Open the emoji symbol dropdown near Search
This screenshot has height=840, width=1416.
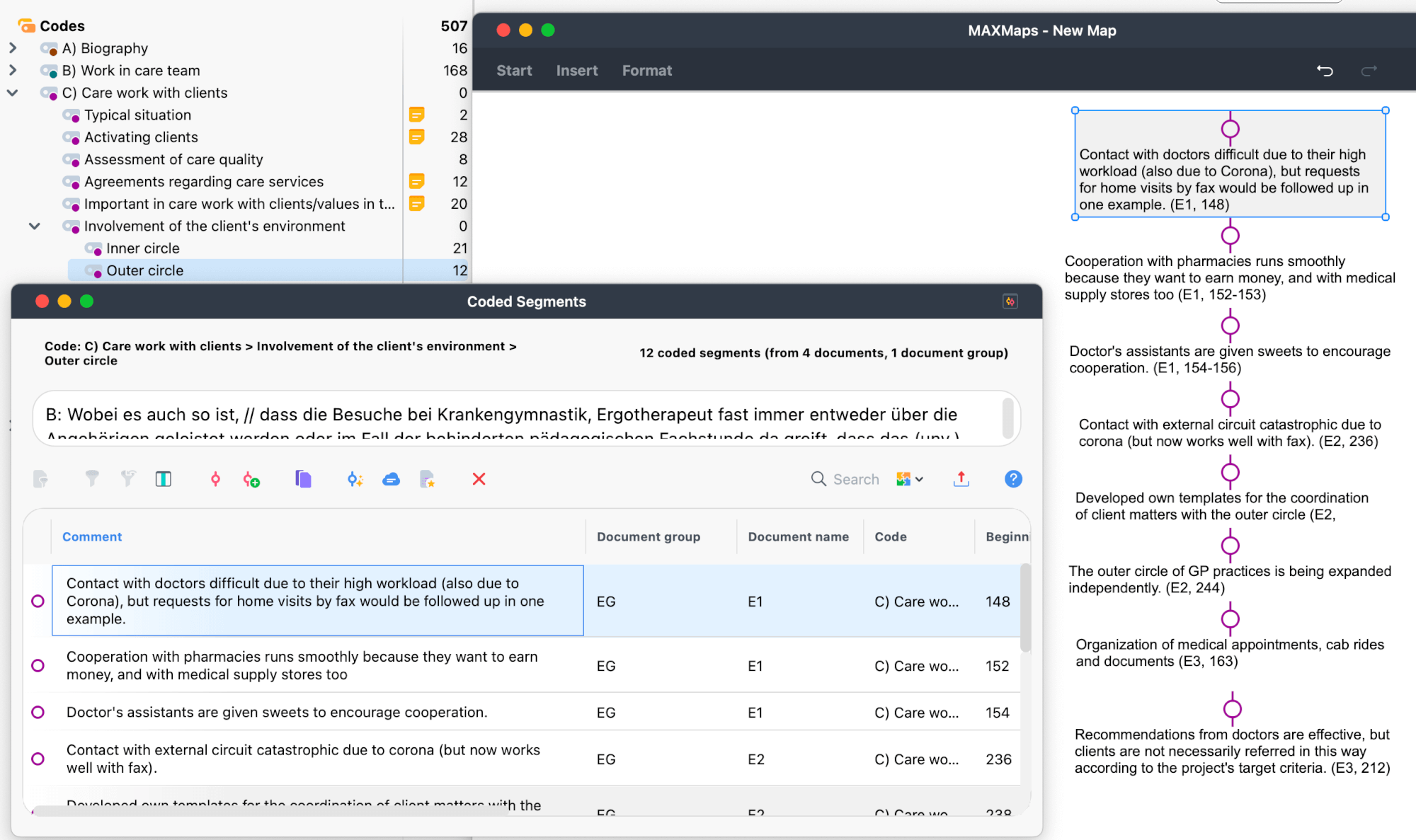click(908, 479)
